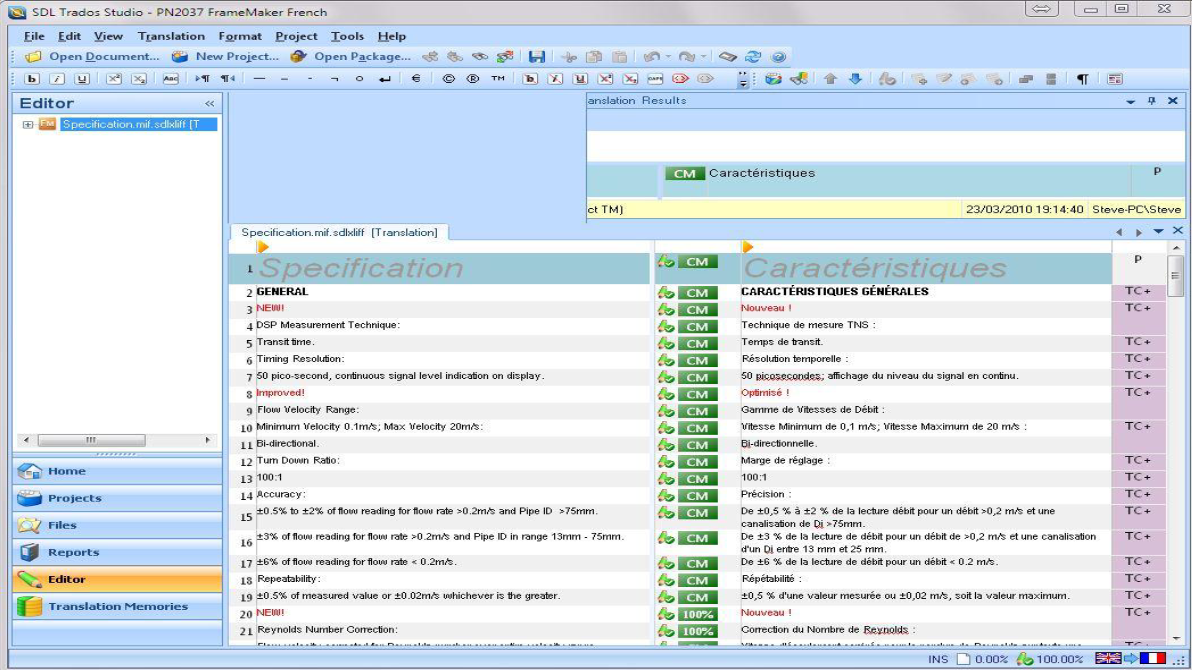The width and height of the screenshot is (1192, 670).
Task: Apply superscript formatting
Action: [x=114, y=79]
